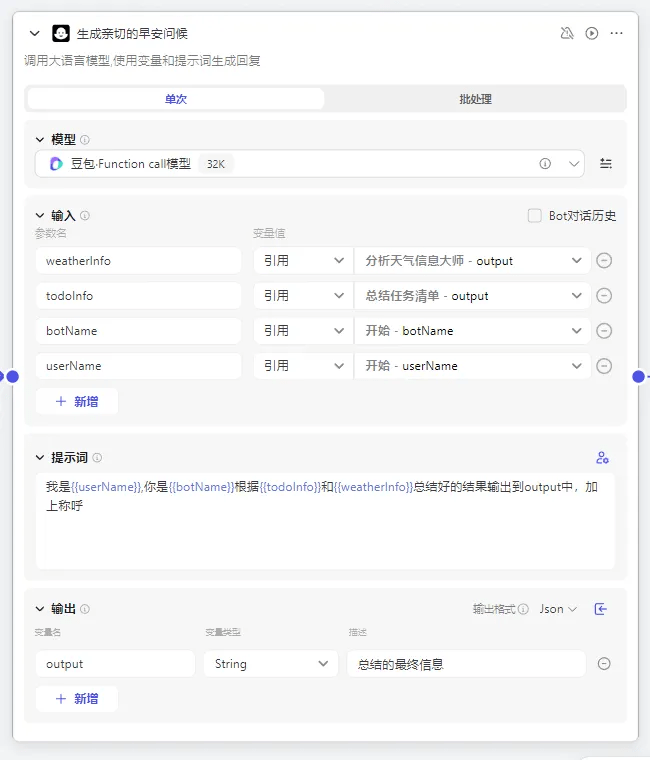Open 引用 type dropdown in userName row
Image resolution: width=650 pixels, height=760 pixels.
point(303,366)
